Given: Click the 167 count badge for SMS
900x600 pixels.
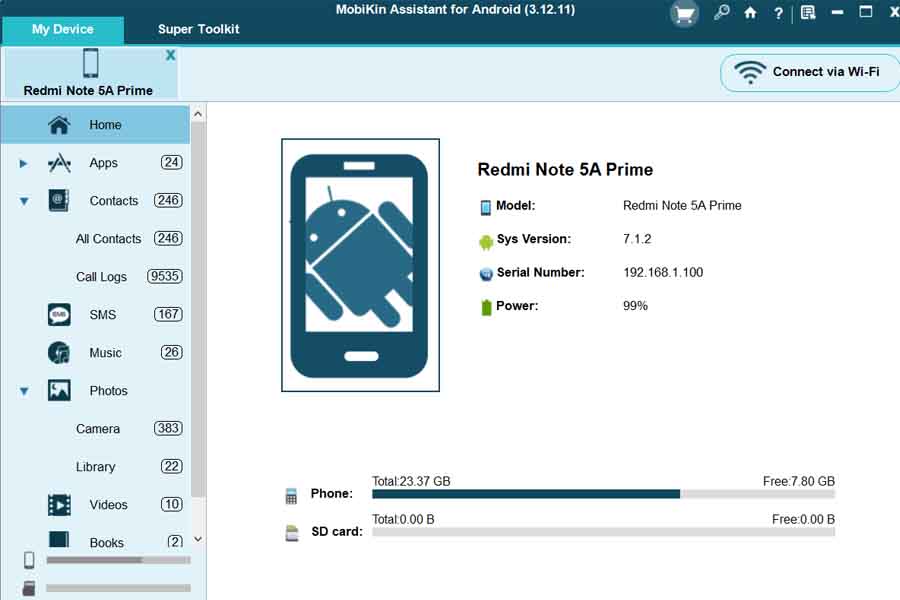Looking at the screenshot, I should pos(168,314).
